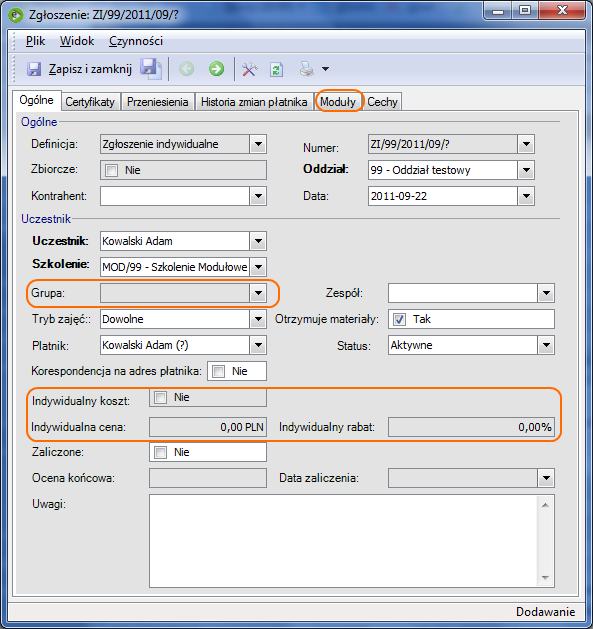Open Historia zmian płatnika tab
593x629 pixels.
(x=254, y=102)
